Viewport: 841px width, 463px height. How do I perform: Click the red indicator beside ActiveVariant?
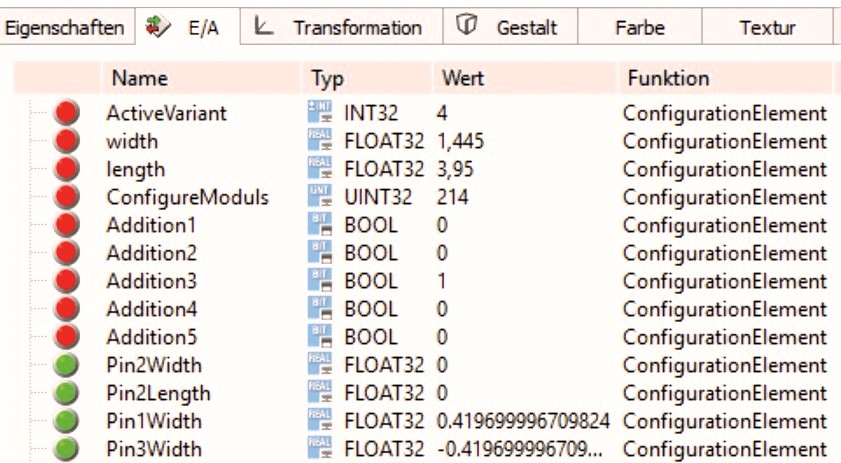coord(67,113)
